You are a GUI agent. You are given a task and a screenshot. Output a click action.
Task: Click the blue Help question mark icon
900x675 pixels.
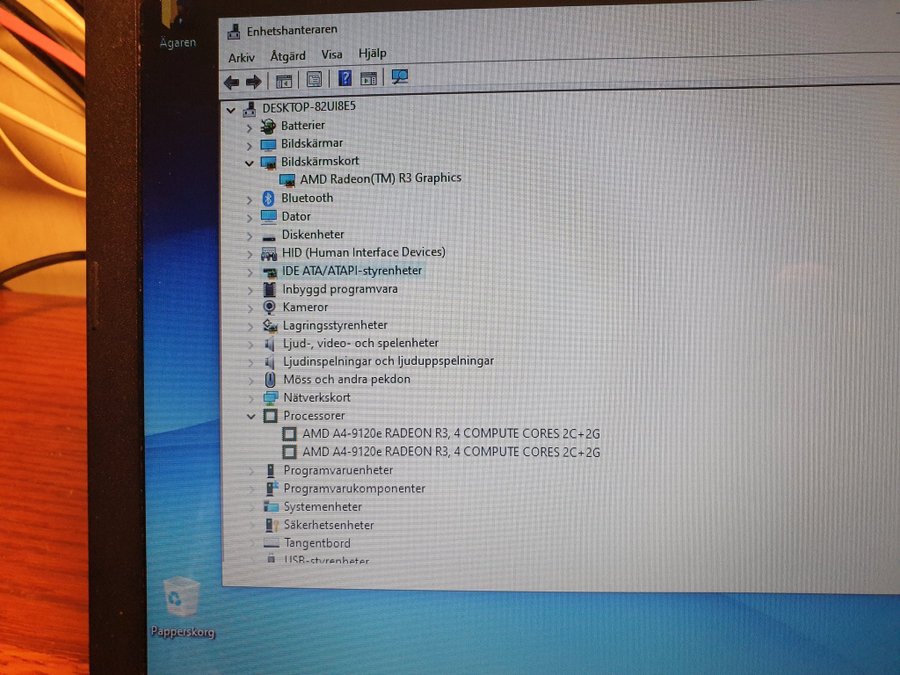pyautogui.click(x=345, y=78)
